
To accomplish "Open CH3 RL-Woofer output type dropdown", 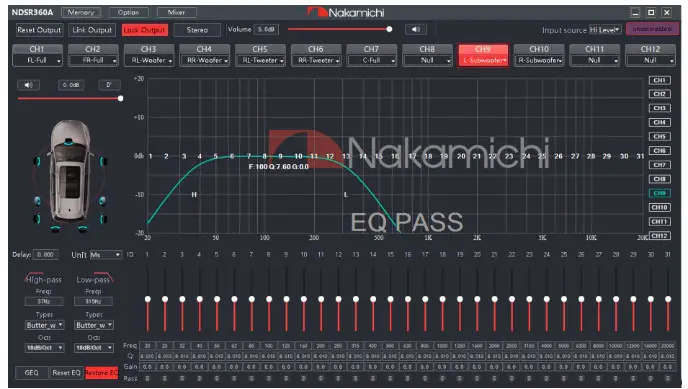I will click(x=149, y=61).
